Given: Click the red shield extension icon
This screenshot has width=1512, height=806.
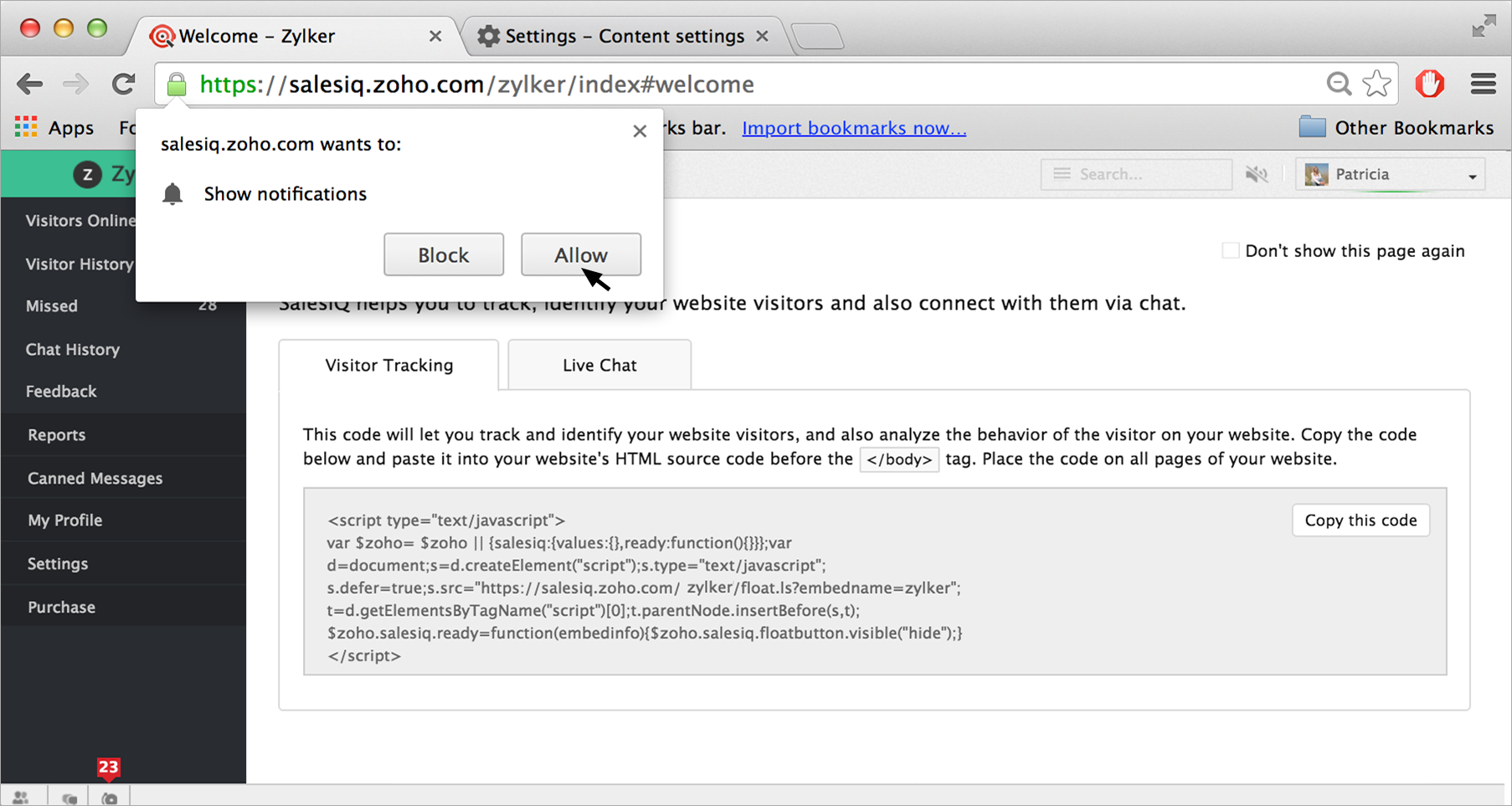Looking at the screenshot, I should [1429, 84].
